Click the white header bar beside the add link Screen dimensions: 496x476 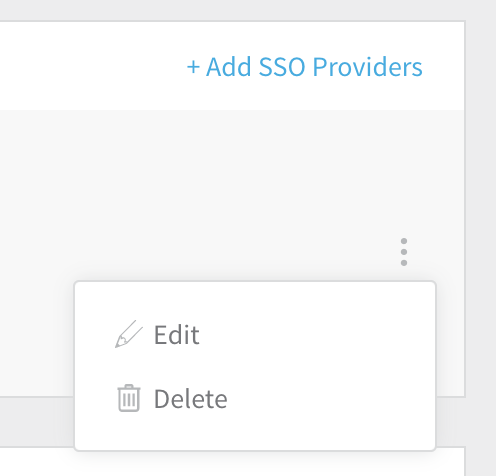pyautogui.click(x=90, y=66)
